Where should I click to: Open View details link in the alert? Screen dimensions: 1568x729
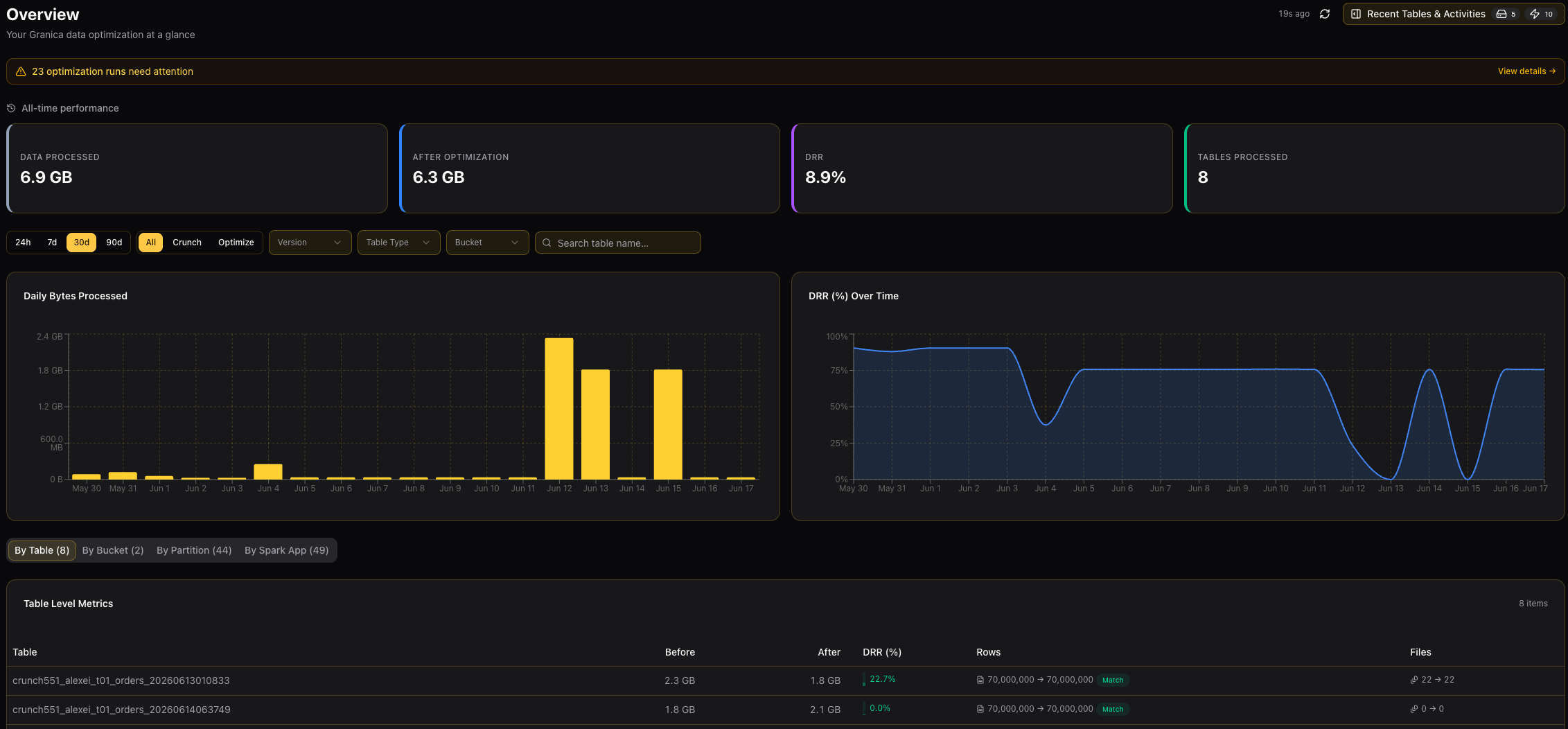tap(1526, 71)
